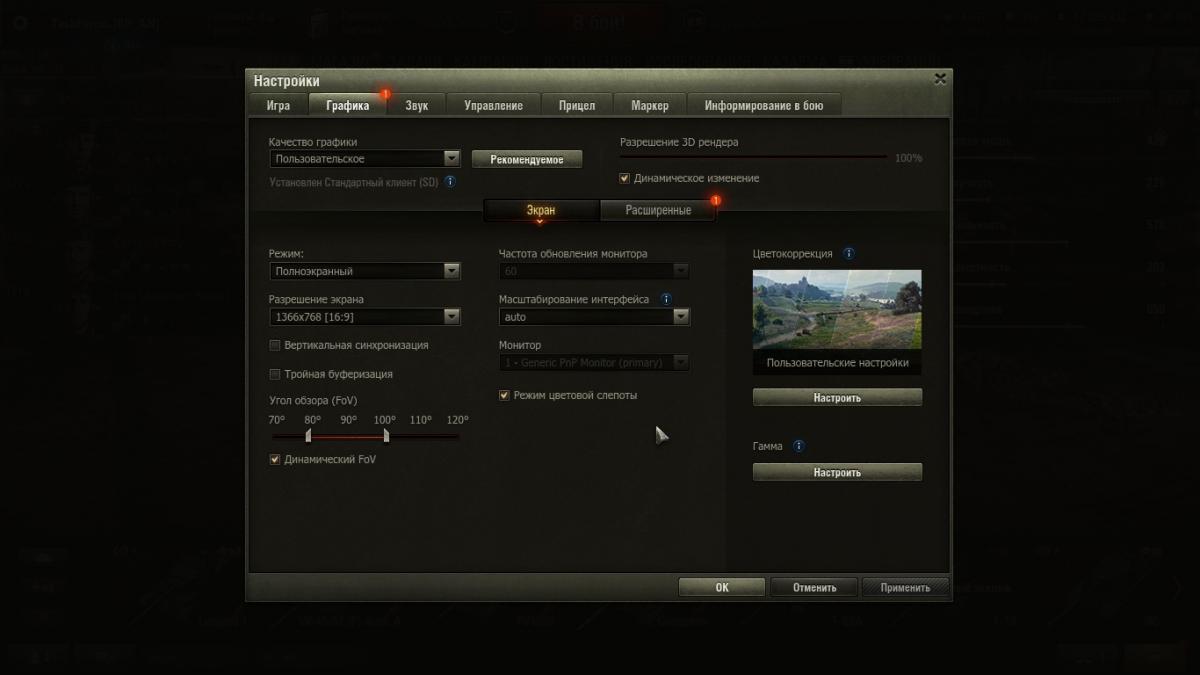Uncheck Динамический FoV option
This screenshot has width=1200, height=675.
(275, 459)
